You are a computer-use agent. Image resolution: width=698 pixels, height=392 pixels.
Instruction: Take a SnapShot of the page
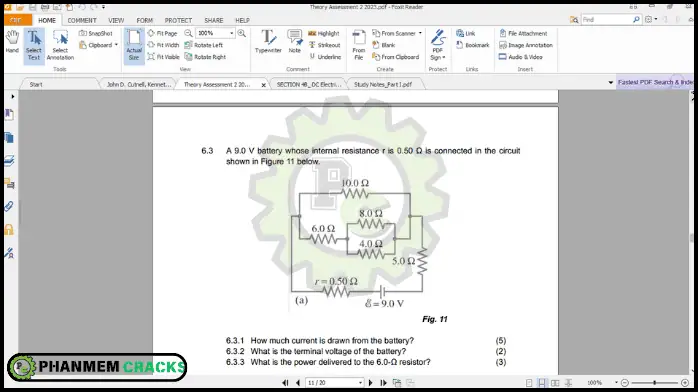(96, 33)
